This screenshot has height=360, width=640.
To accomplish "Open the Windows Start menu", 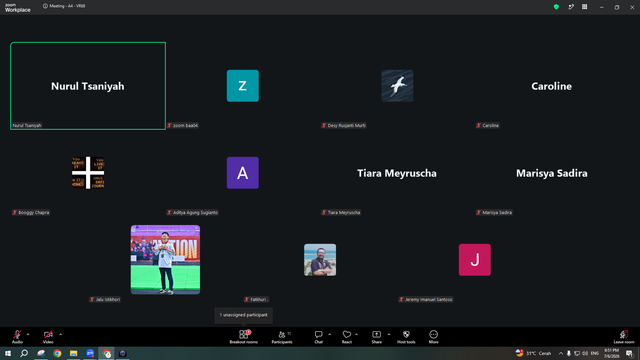I will tap(8, 353).
